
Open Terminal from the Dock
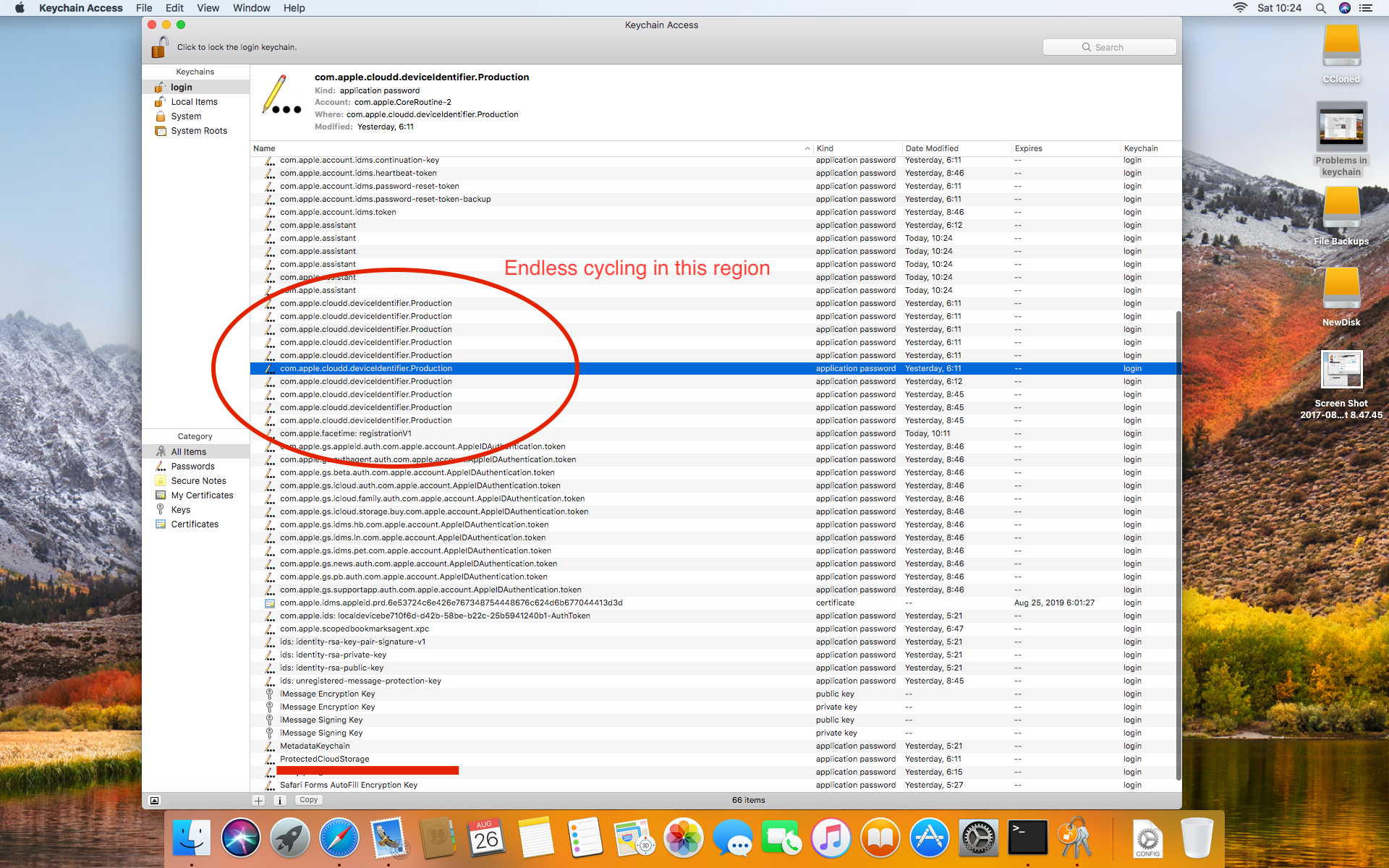pos(1028,838)
